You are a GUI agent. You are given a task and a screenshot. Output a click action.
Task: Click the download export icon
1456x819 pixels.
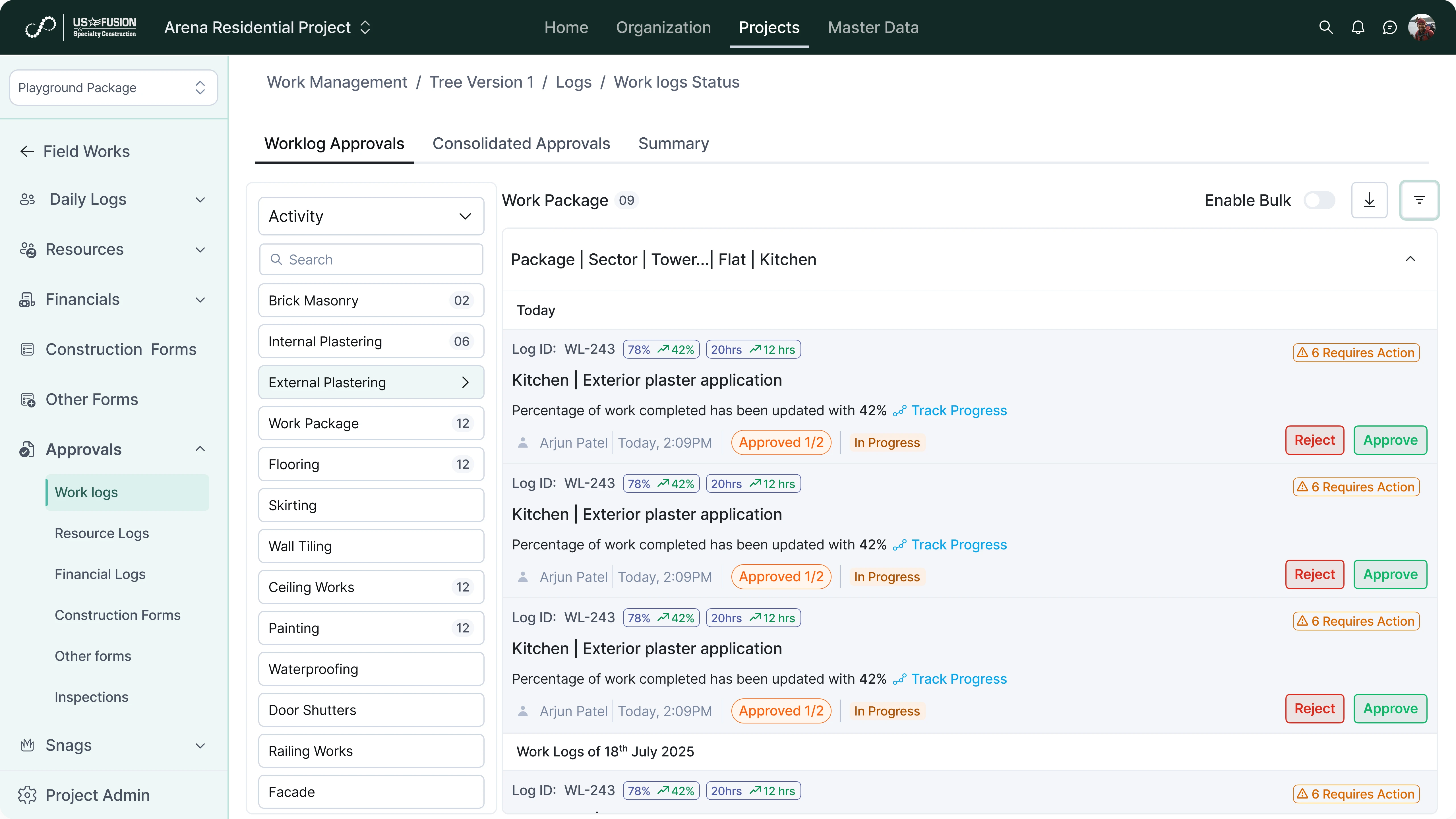[1370, 200]
